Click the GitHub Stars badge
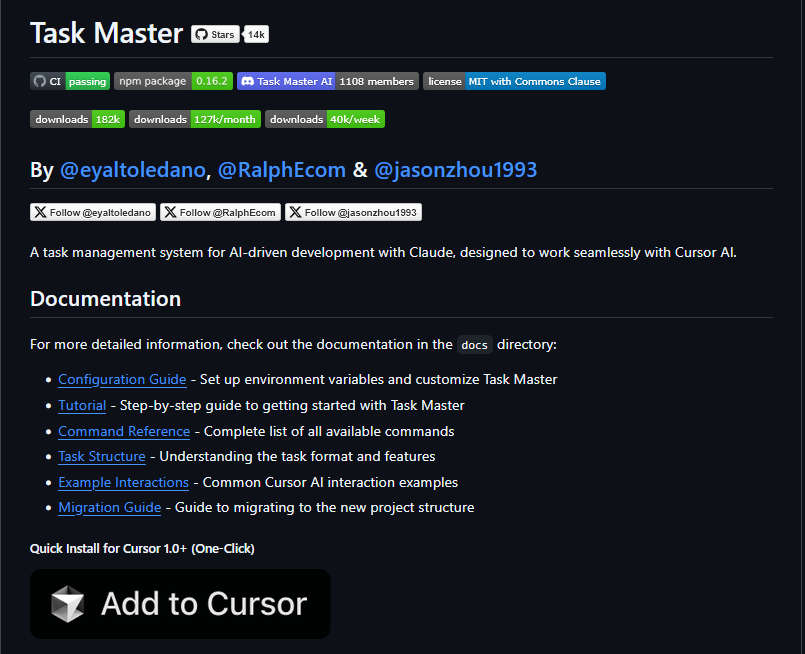Viewport: 805px width, 654px height. pos(215,34)
